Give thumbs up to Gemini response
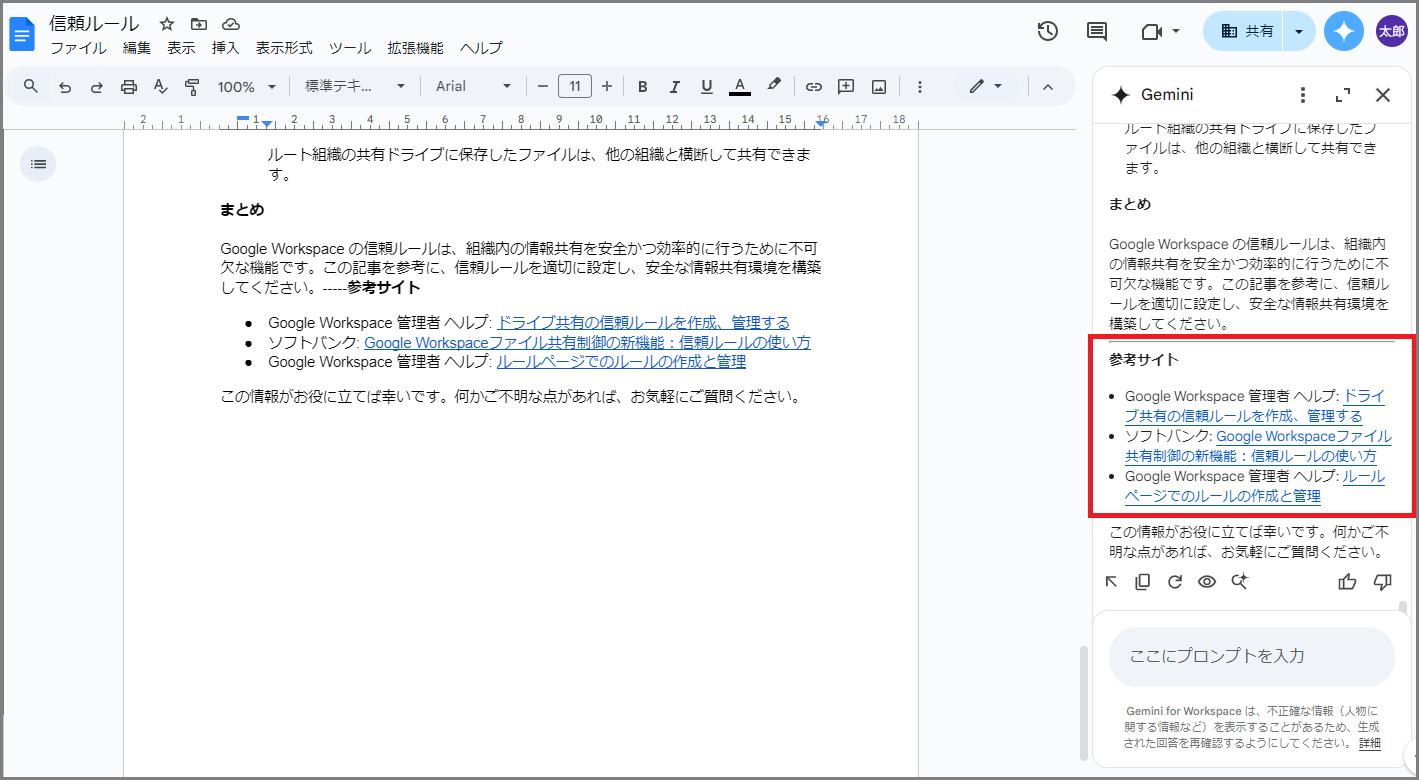Viewport: 1419px width, 780px height. coord(1347,581)
